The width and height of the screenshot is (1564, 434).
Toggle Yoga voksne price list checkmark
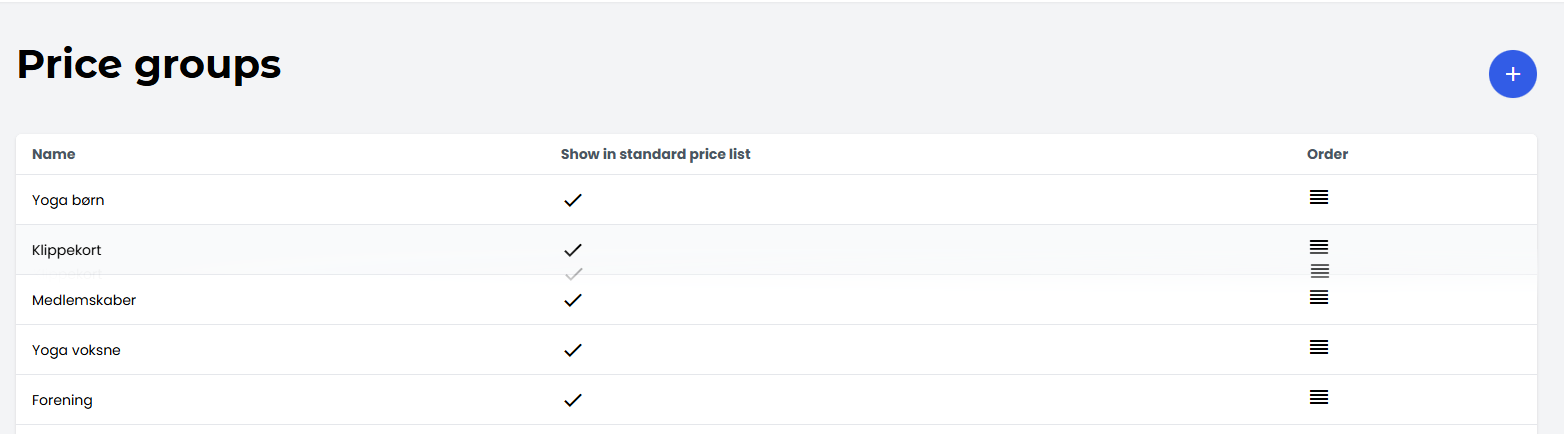[572, 350]
